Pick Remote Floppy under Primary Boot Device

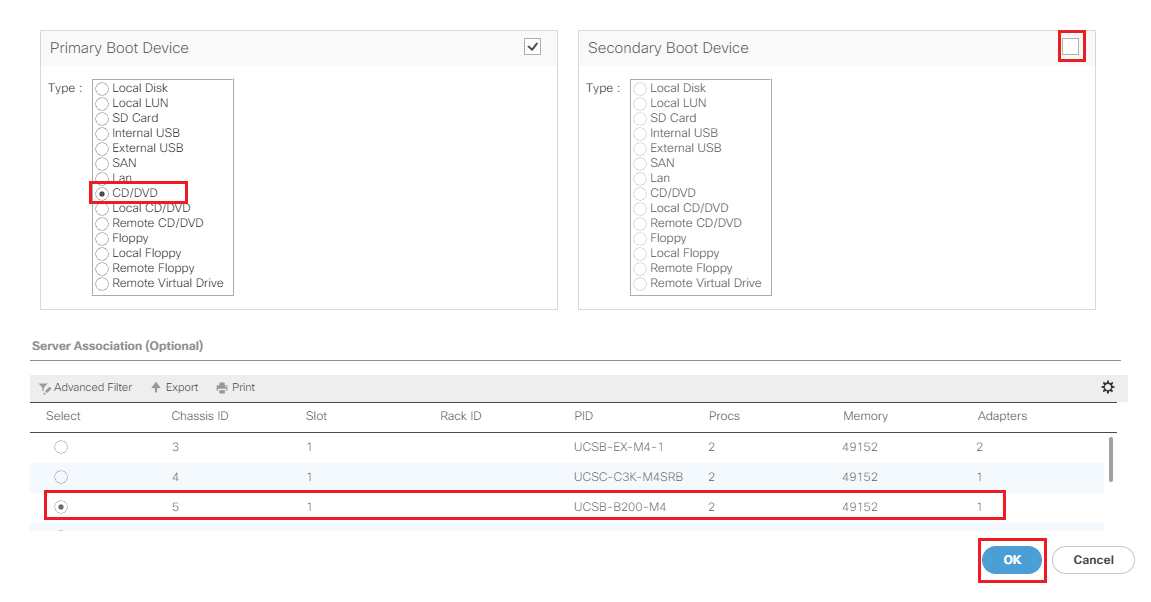tap(102, 269)
